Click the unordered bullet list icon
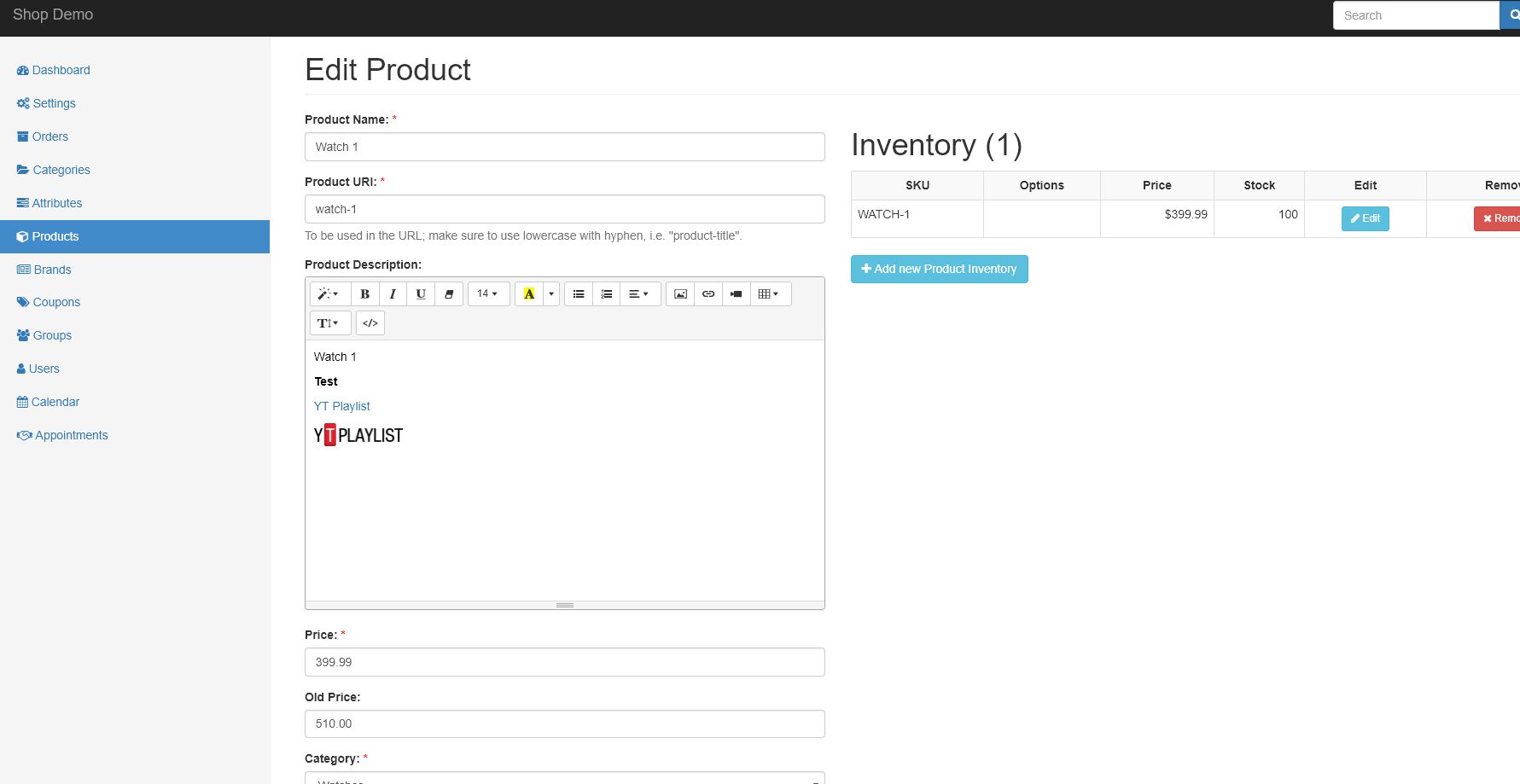This screenshot has width=1520, height=784. click(x=579, y=294)
